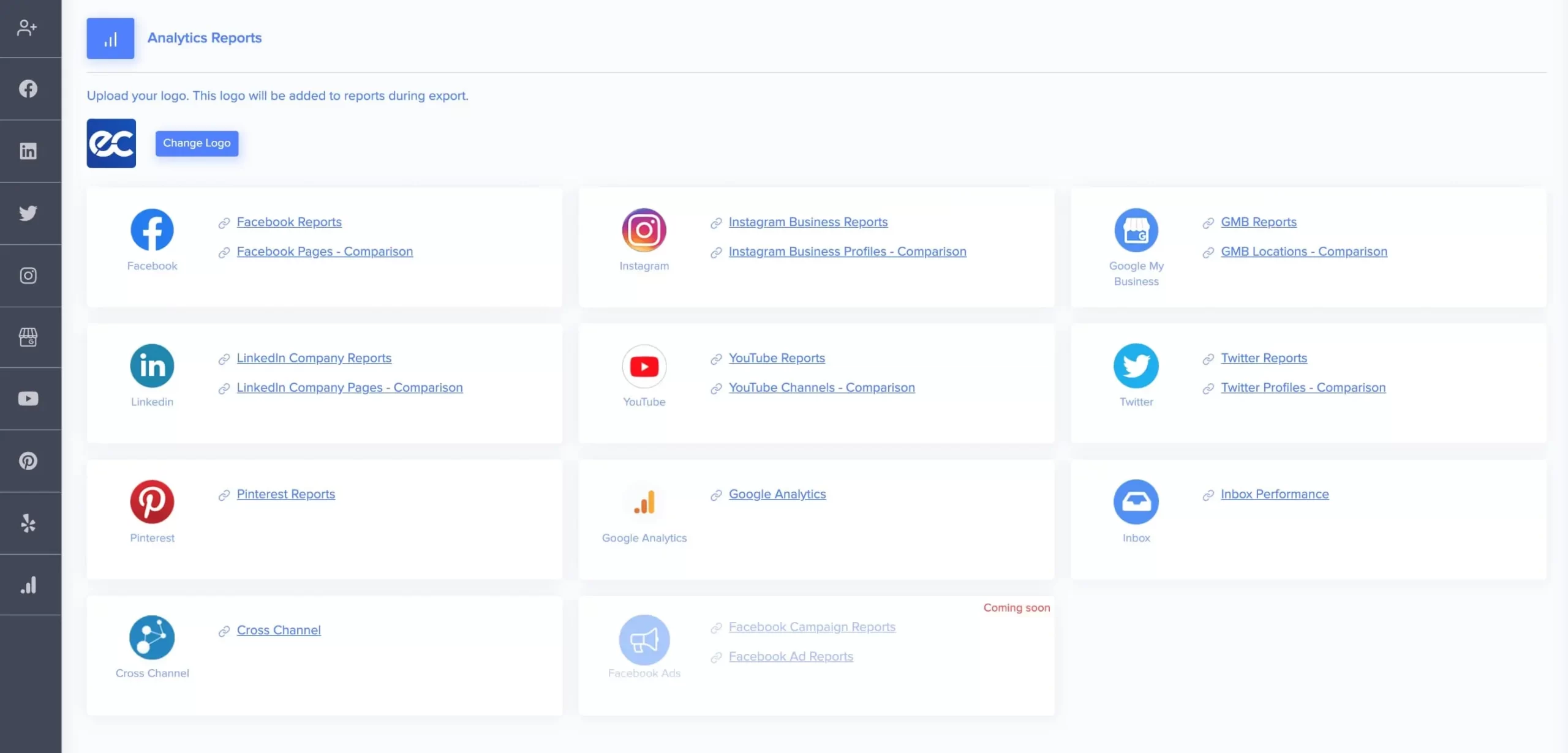
Task: Open LinkedIn Company Reports link
Action: [314, 358]
